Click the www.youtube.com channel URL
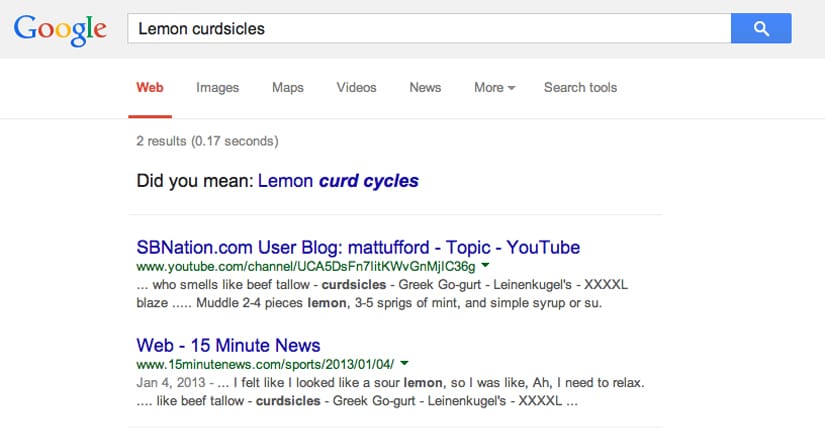The height and width of the screenshot is (443, 825). [x=305, y=267]
